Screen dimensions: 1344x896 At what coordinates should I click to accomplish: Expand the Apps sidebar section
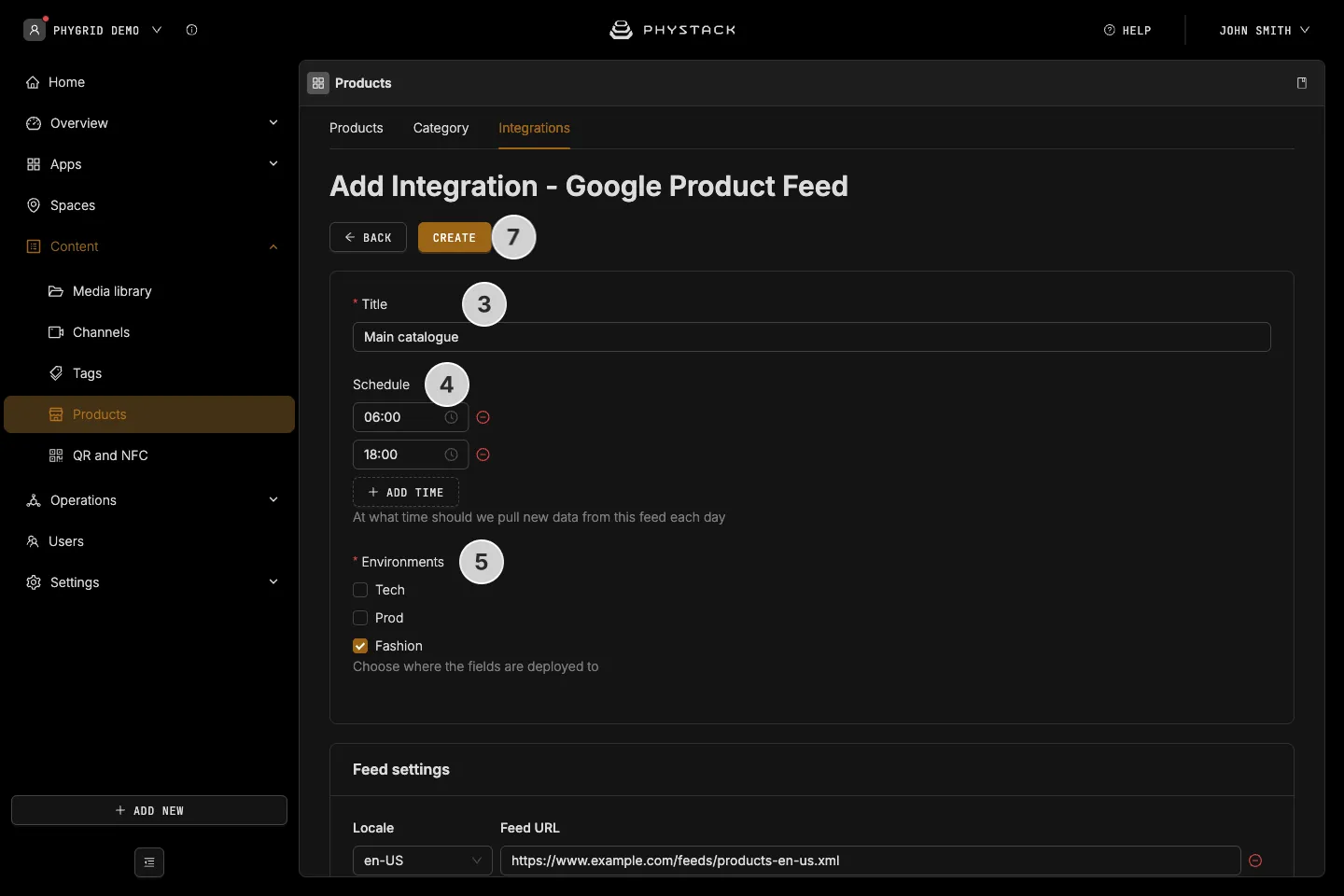(149, 164)
